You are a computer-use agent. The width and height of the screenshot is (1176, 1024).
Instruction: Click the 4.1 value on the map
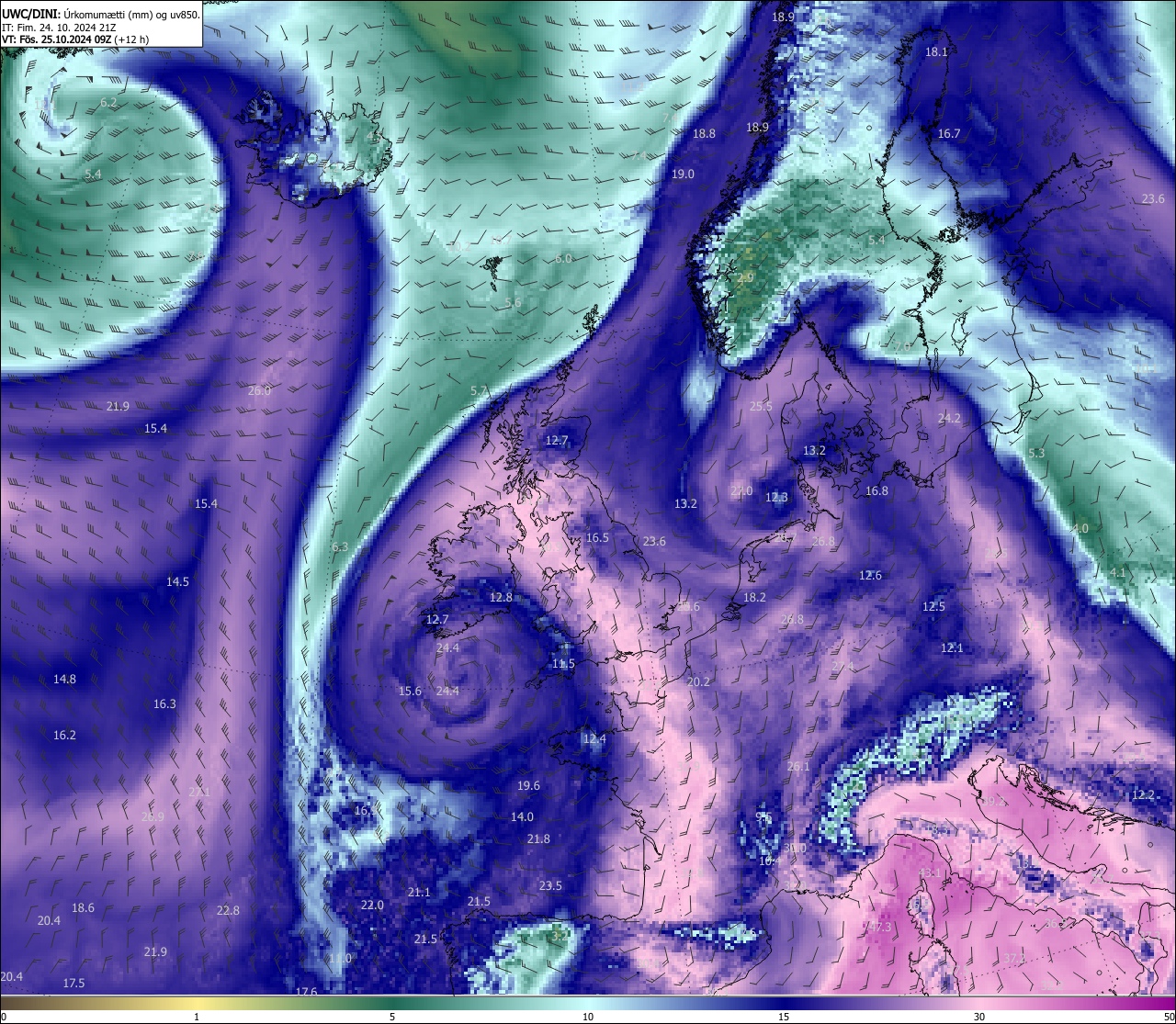pyautogui.click(x=1117, y=572)
